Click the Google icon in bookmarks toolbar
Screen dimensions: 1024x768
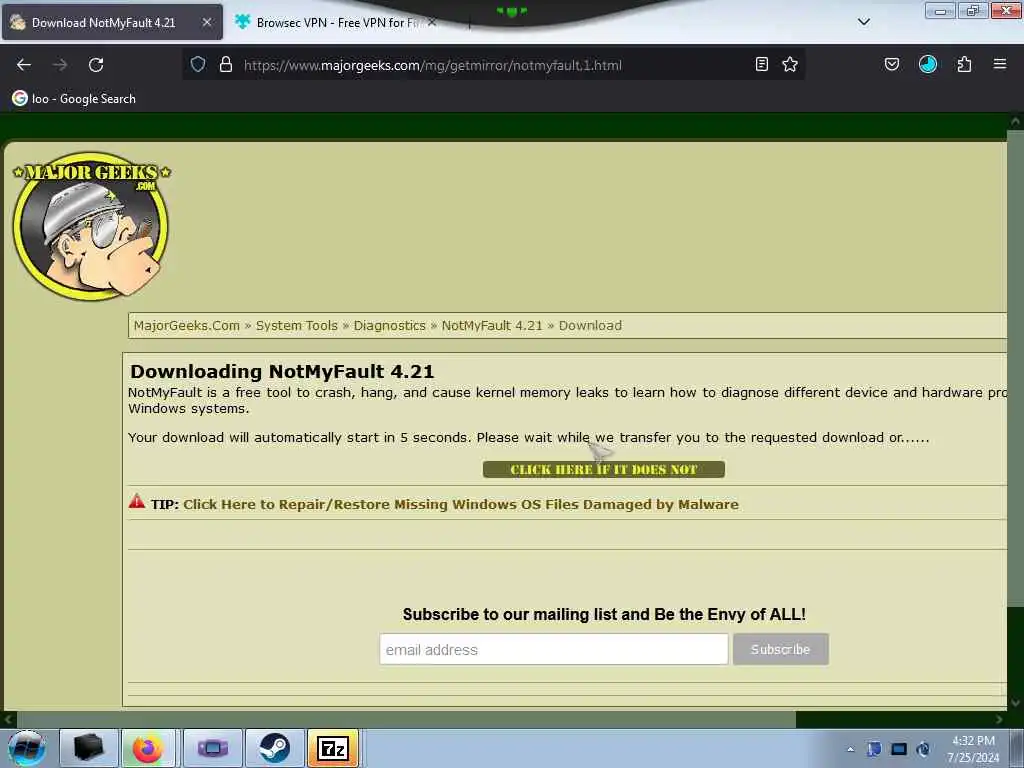pyautogui.click(x=20, y=99)
